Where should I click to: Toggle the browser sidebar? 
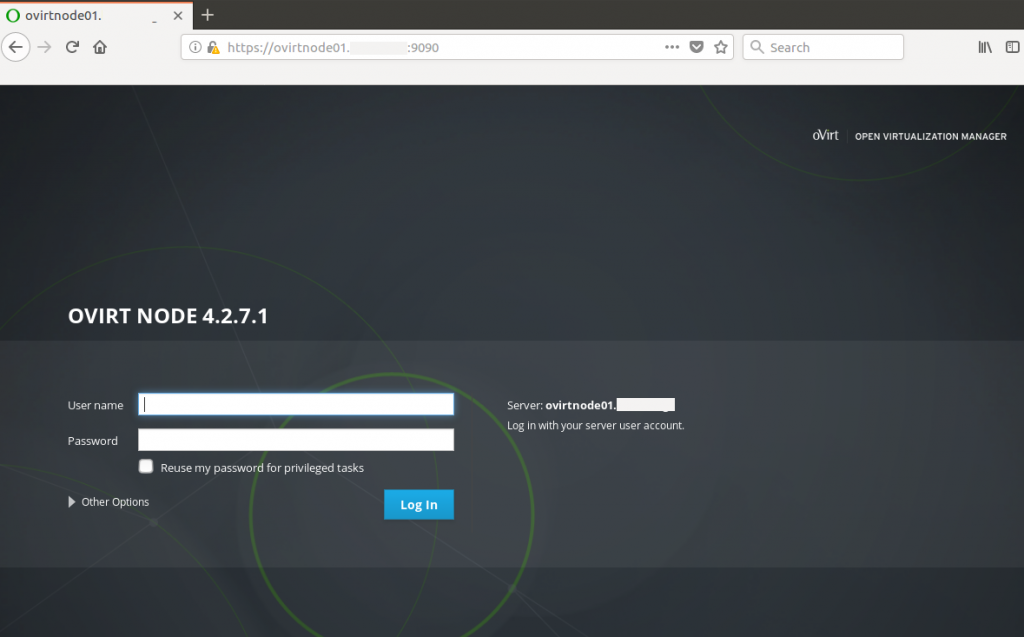1012,47
